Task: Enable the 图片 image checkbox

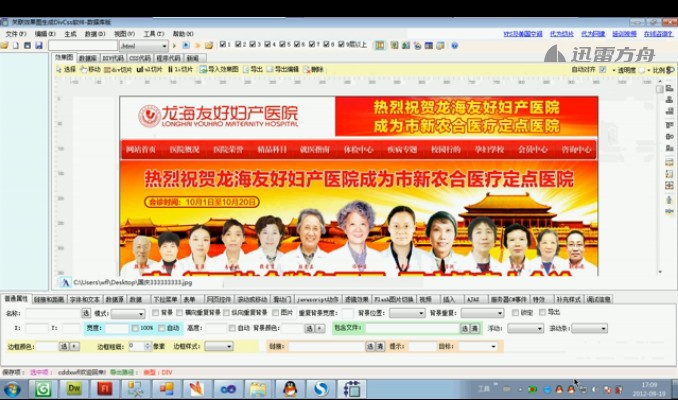Action: (275, 312)
